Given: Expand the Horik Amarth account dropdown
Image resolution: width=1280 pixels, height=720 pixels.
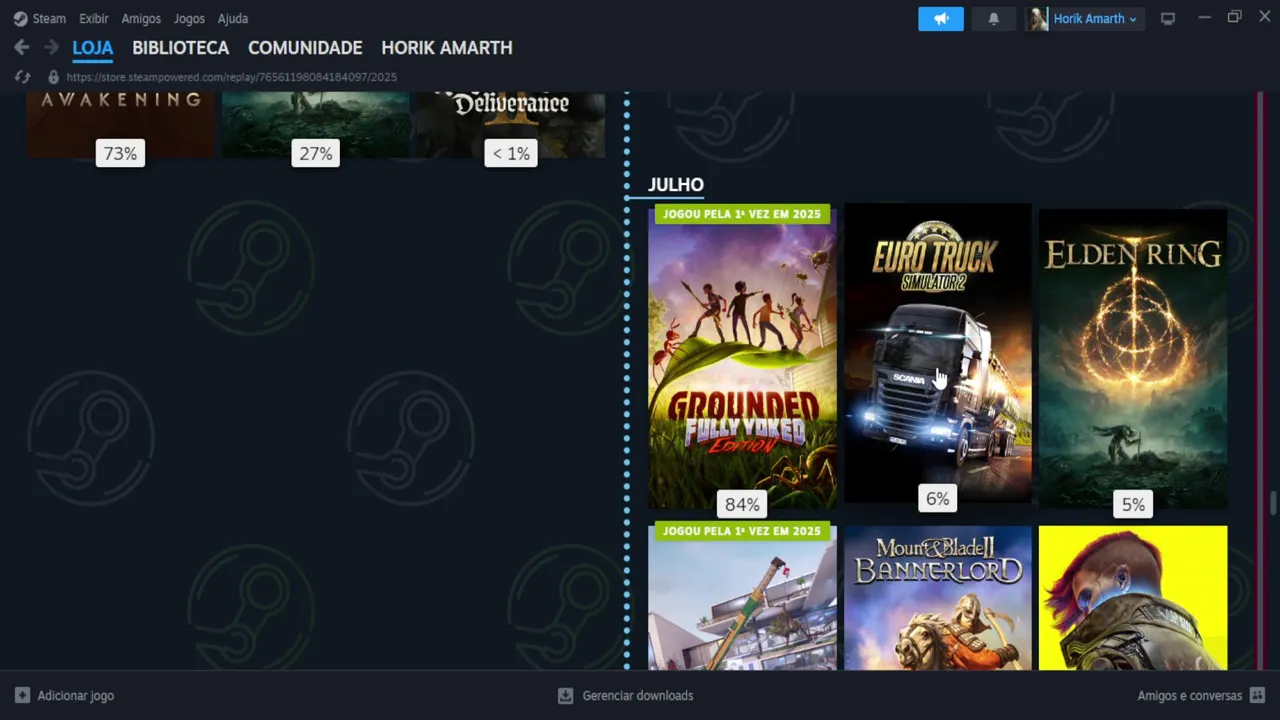Looking at the screenshot, I should point(1095,19).
